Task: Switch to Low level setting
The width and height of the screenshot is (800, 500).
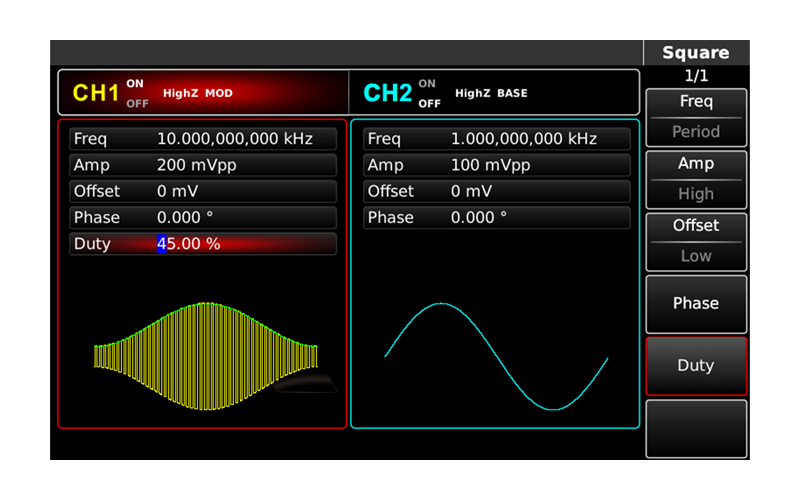Action: coord(696,256)
